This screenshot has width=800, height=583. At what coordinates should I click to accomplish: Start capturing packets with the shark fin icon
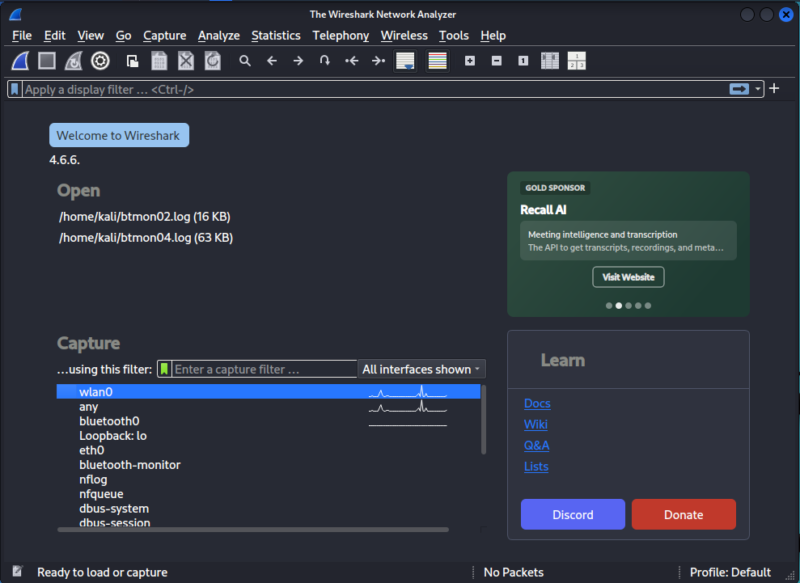tap(20, 61)
